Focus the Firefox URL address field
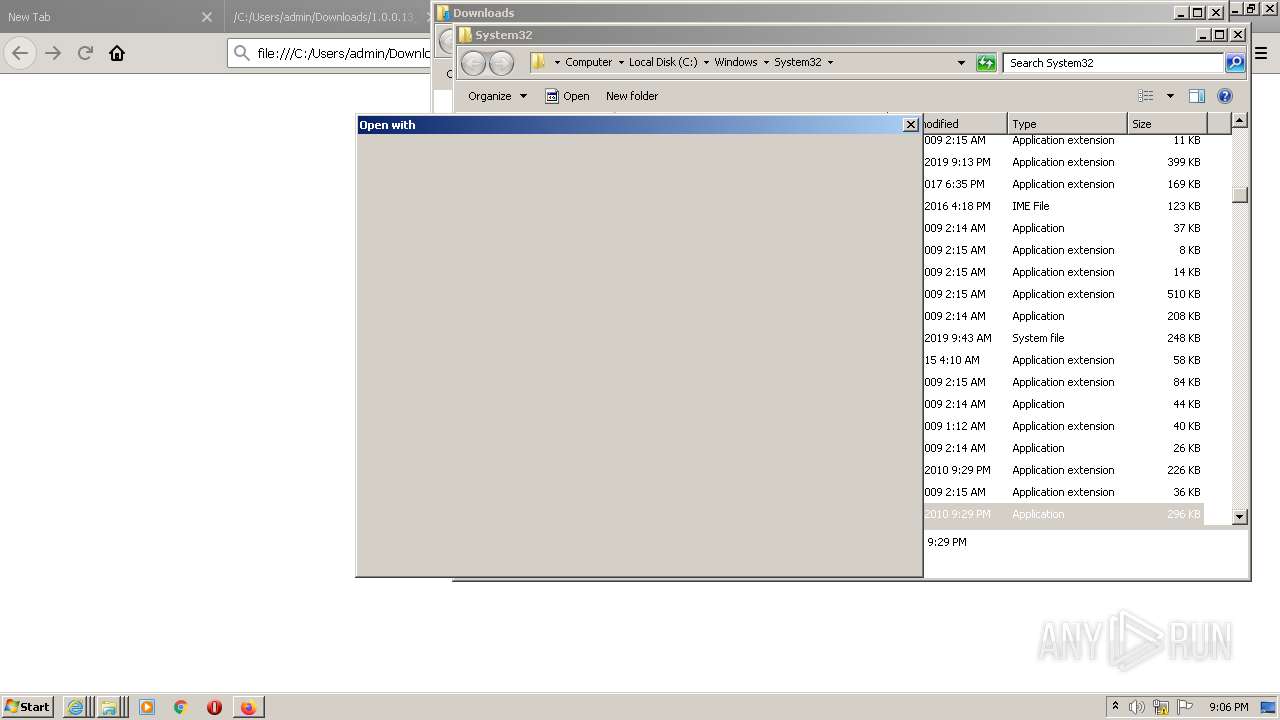Screen dimensions: 1280x720 point(343,53)
